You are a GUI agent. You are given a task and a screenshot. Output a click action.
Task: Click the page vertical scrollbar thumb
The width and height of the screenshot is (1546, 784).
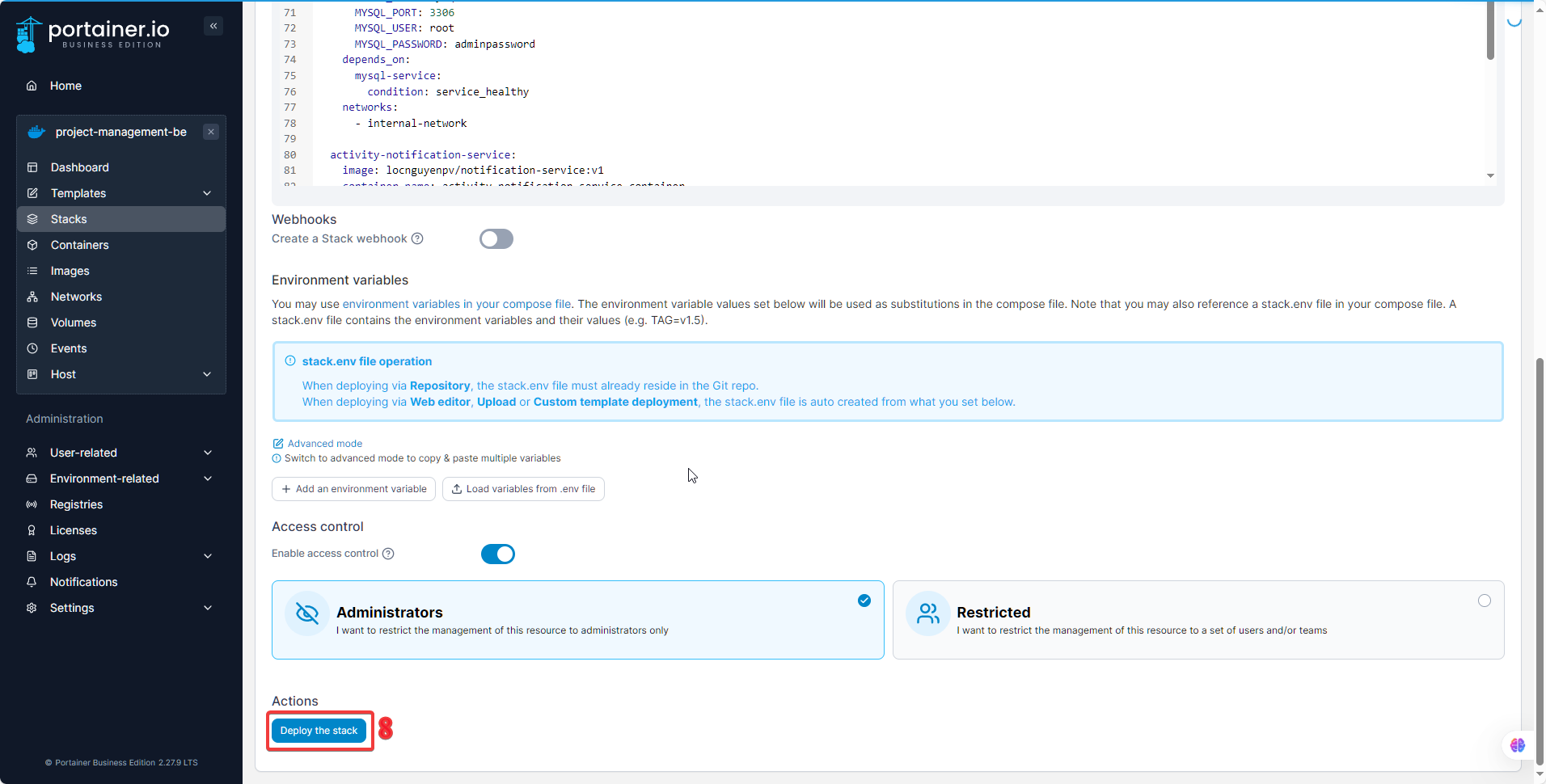point(1540,561)
